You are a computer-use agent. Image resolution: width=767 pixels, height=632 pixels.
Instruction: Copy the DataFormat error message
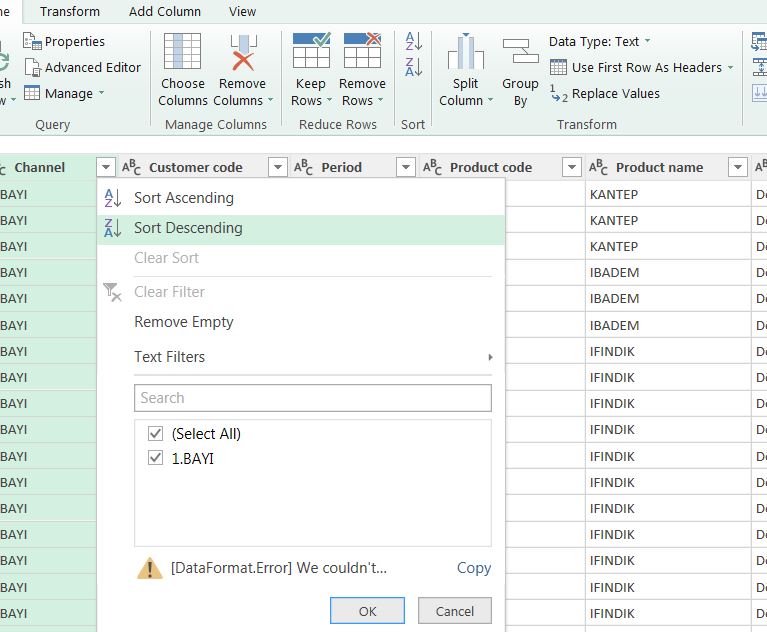click(x=474, y=568)
